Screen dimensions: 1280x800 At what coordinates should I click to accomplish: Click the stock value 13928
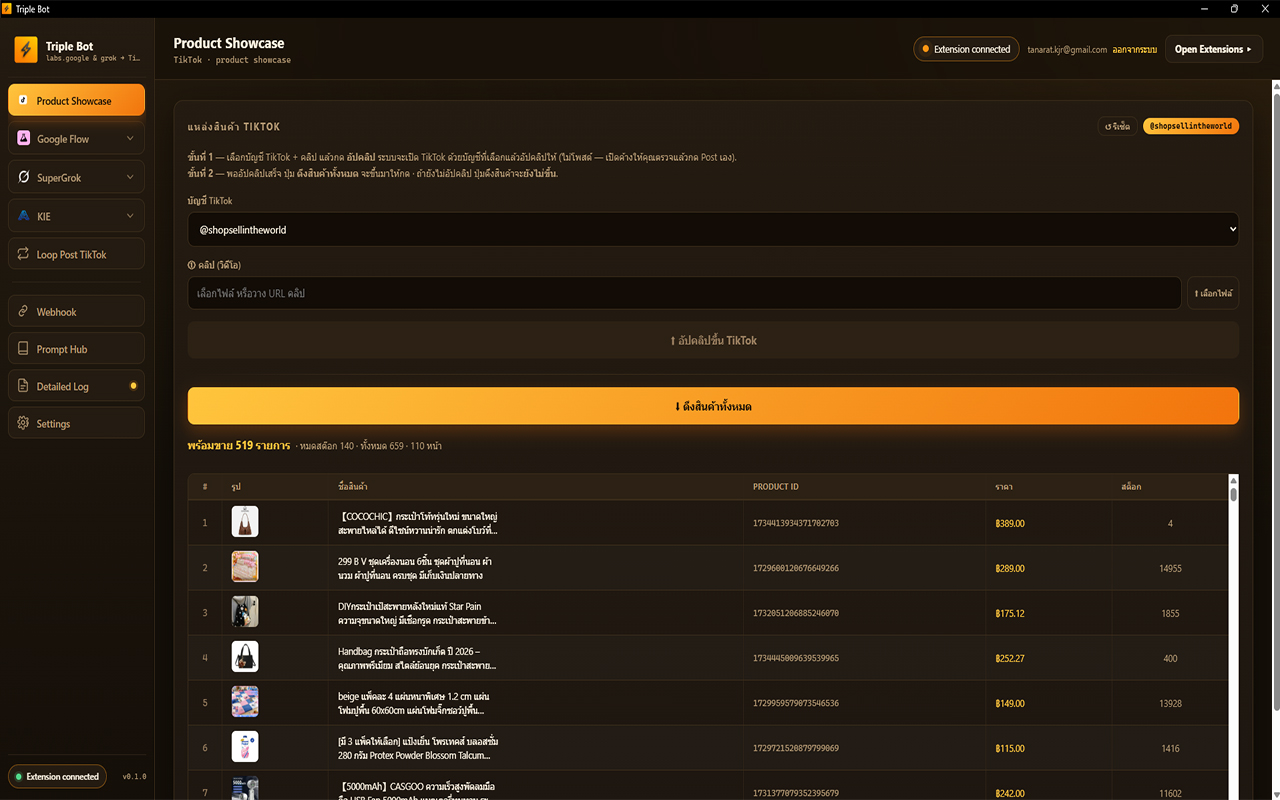click(1170, 703)
